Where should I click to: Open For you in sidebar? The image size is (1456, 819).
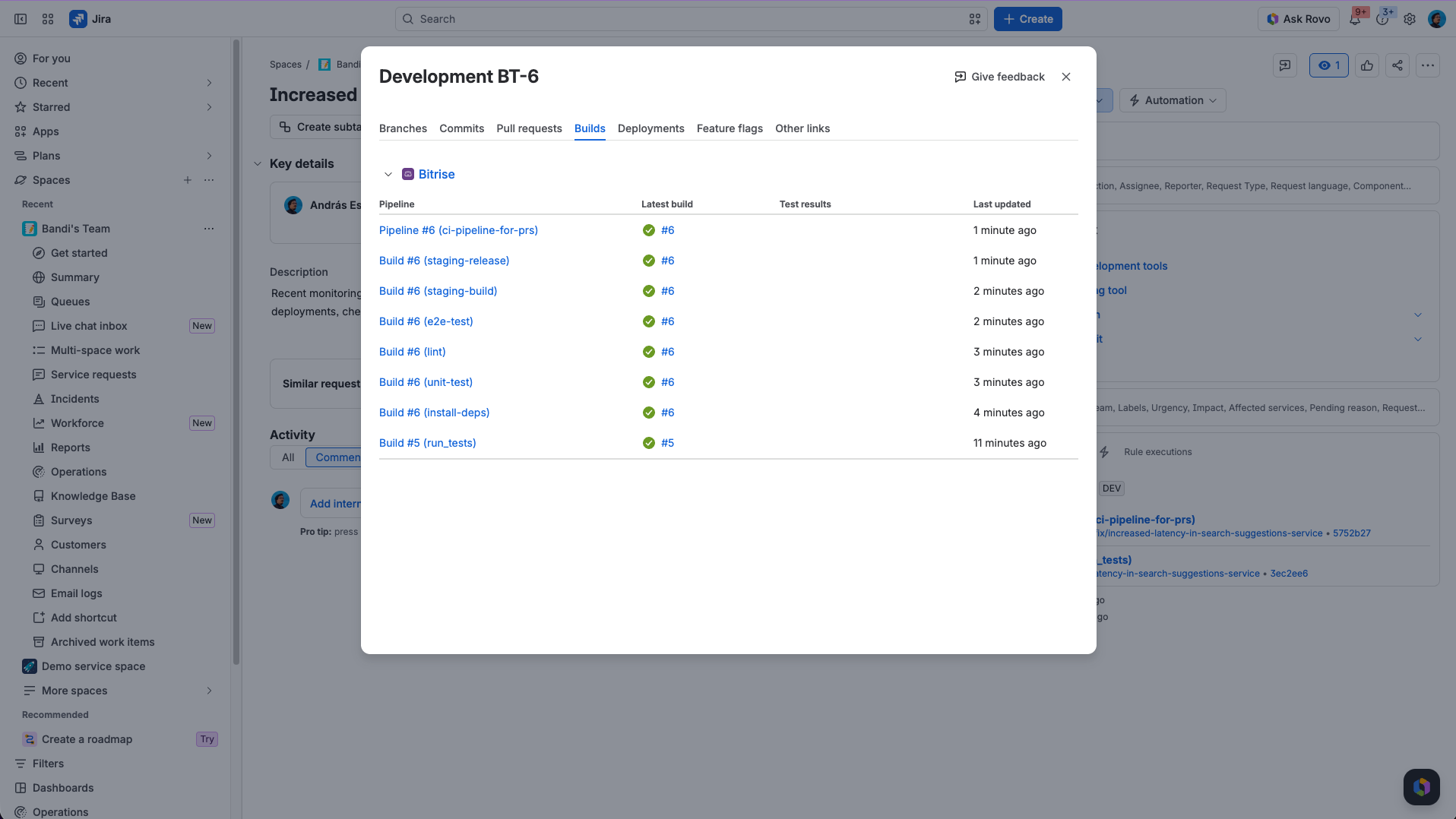[51, 58]
